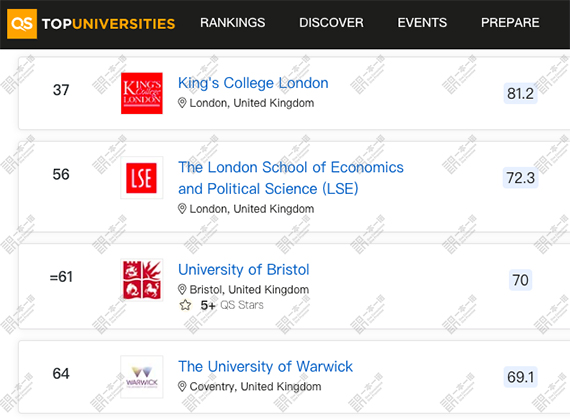Click the 5+ QS Stars rating
The height and width of the screenshot is (420, 570).
tap(232, 305)
